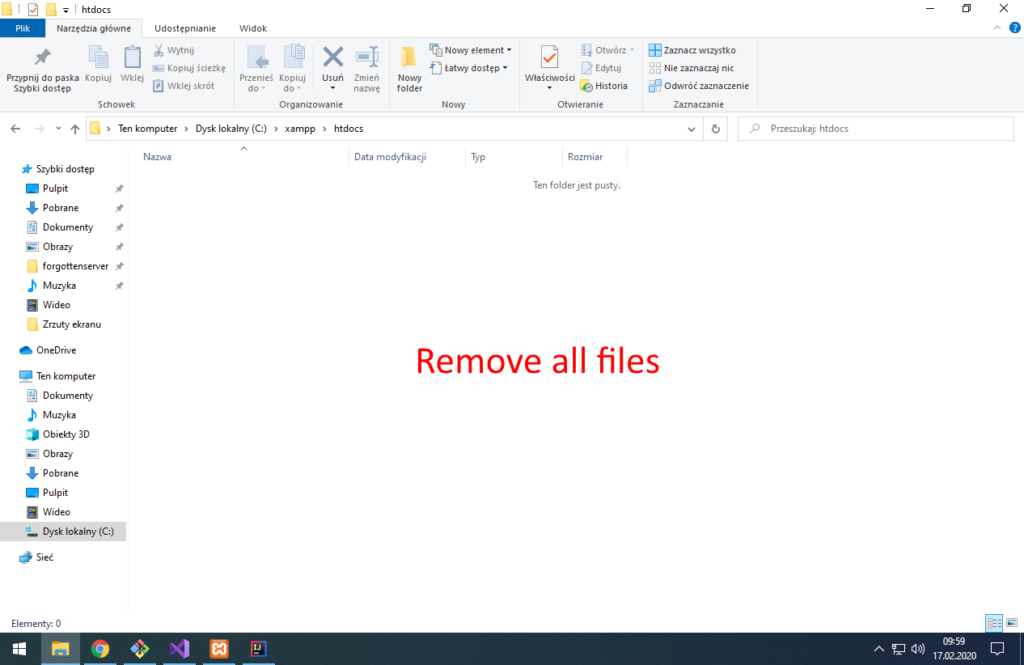This screenshot has height=665, width=1024.
Task: Sort by the Typ column header
Action: (x=514, y=157)
